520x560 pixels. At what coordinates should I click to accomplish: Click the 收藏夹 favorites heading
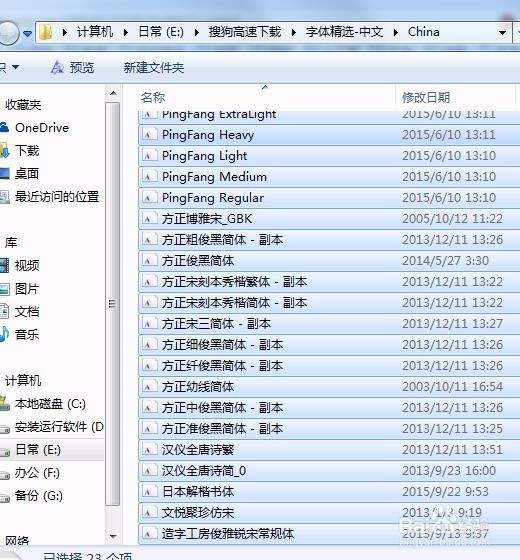[x=23, y=105]
